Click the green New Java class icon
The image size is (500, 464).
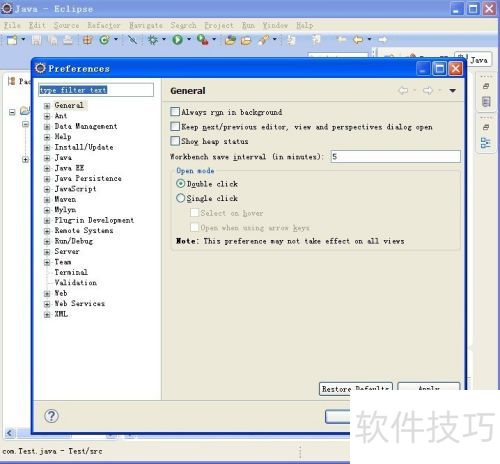pos(104,40)
